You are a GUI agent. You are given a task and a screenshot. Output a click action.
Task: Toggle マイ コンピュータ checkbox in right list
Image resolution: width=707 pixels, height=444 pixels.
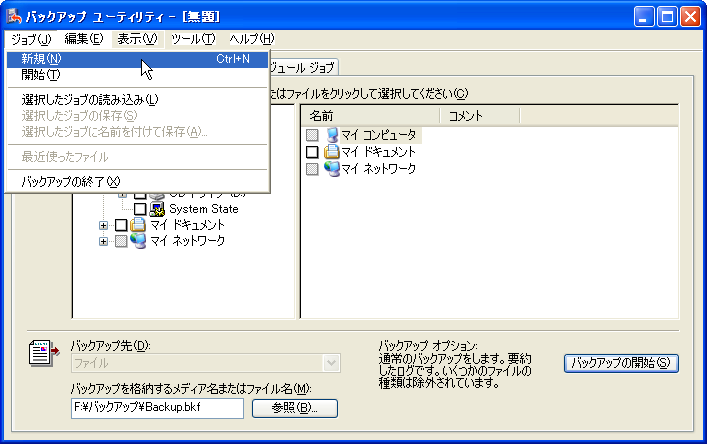click(x=312, y=135)
